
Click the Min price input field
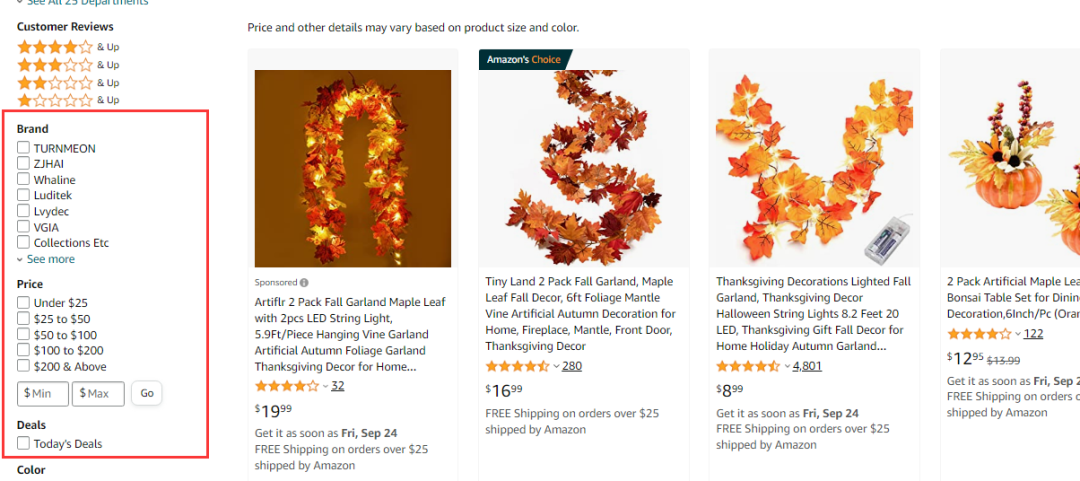click(x=43, y=394)
